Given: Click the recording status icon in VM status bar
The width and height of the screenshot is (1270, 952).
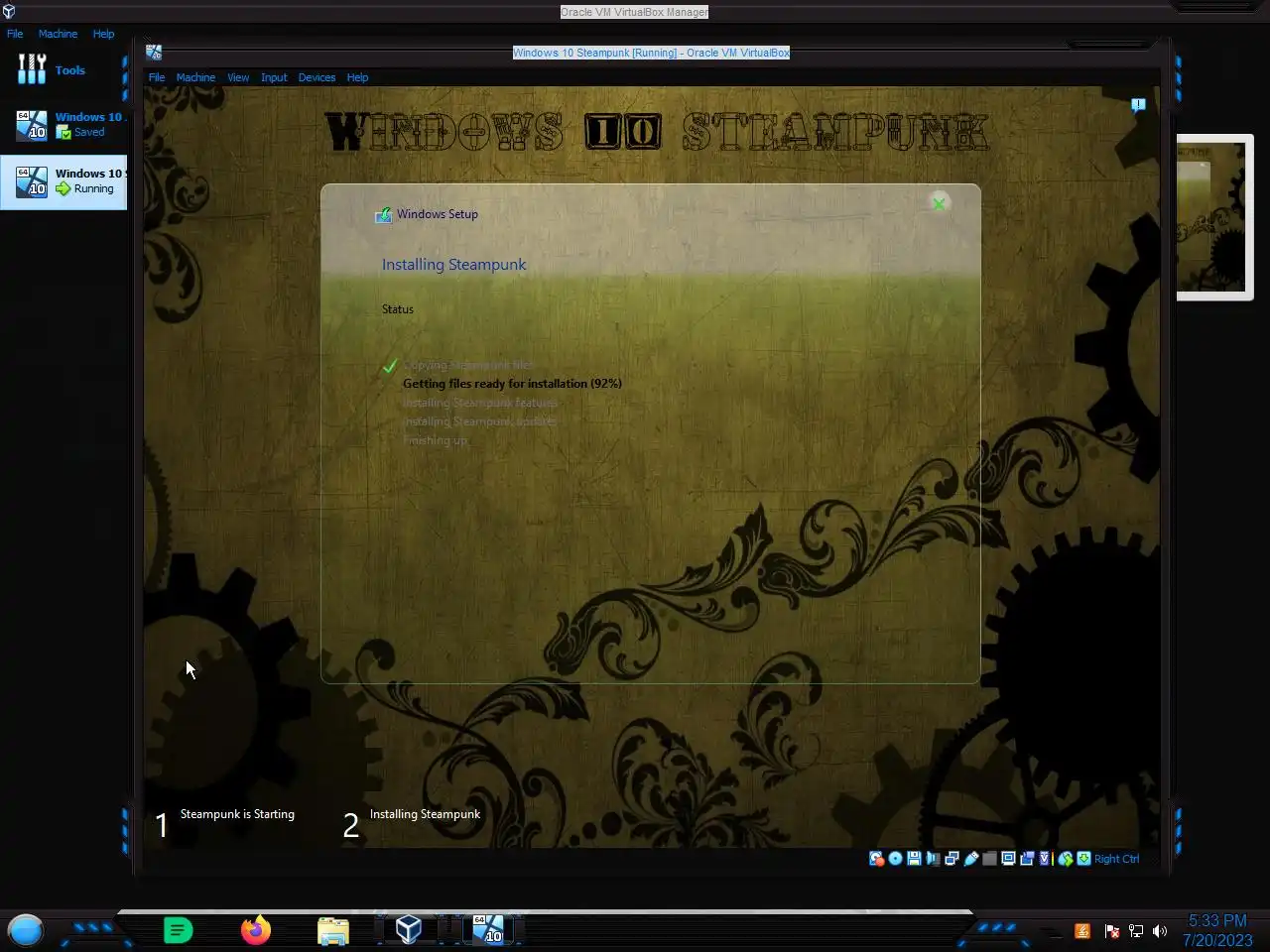Looking at the screenshot, I should click(x=1027, y=859).
